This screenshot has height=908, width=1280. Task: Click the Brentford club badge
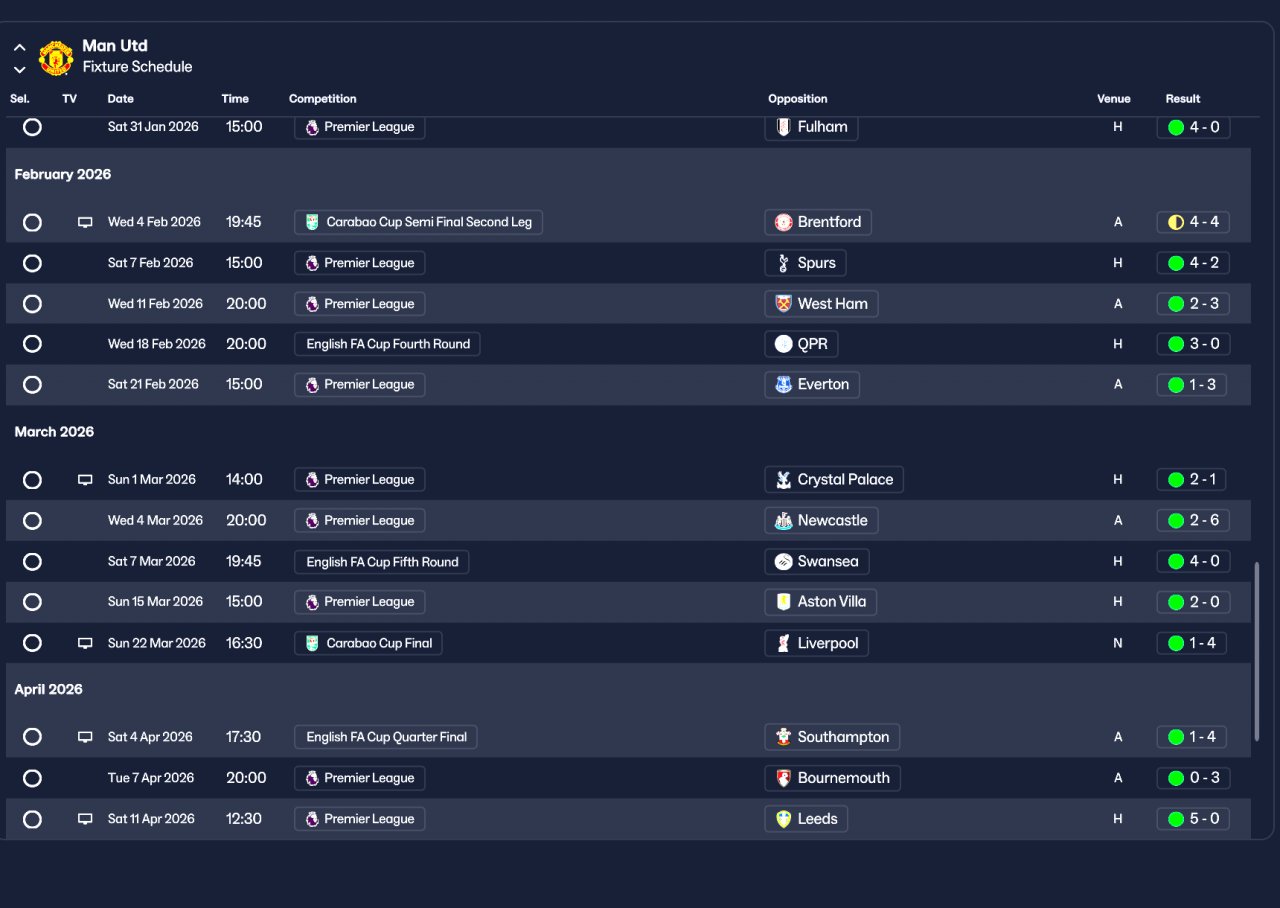783,222
